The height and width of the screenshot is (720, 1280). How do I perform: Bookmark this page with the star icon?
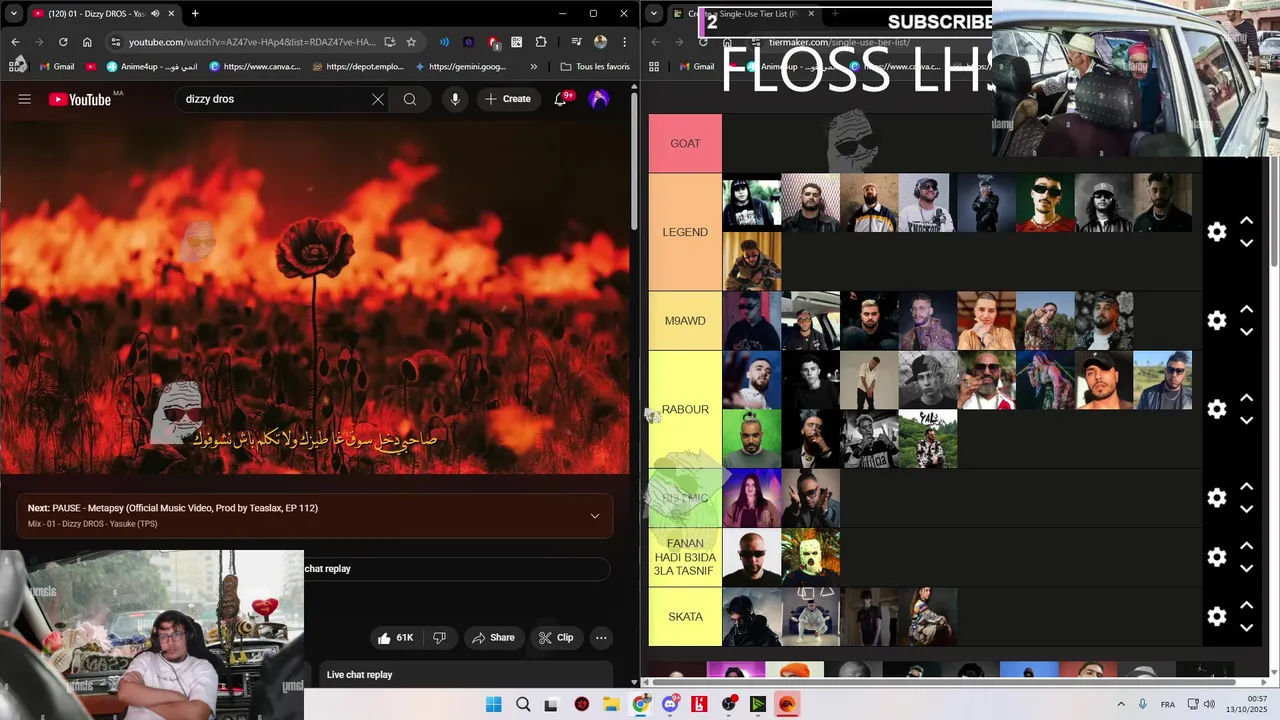[x=411, y=42]
